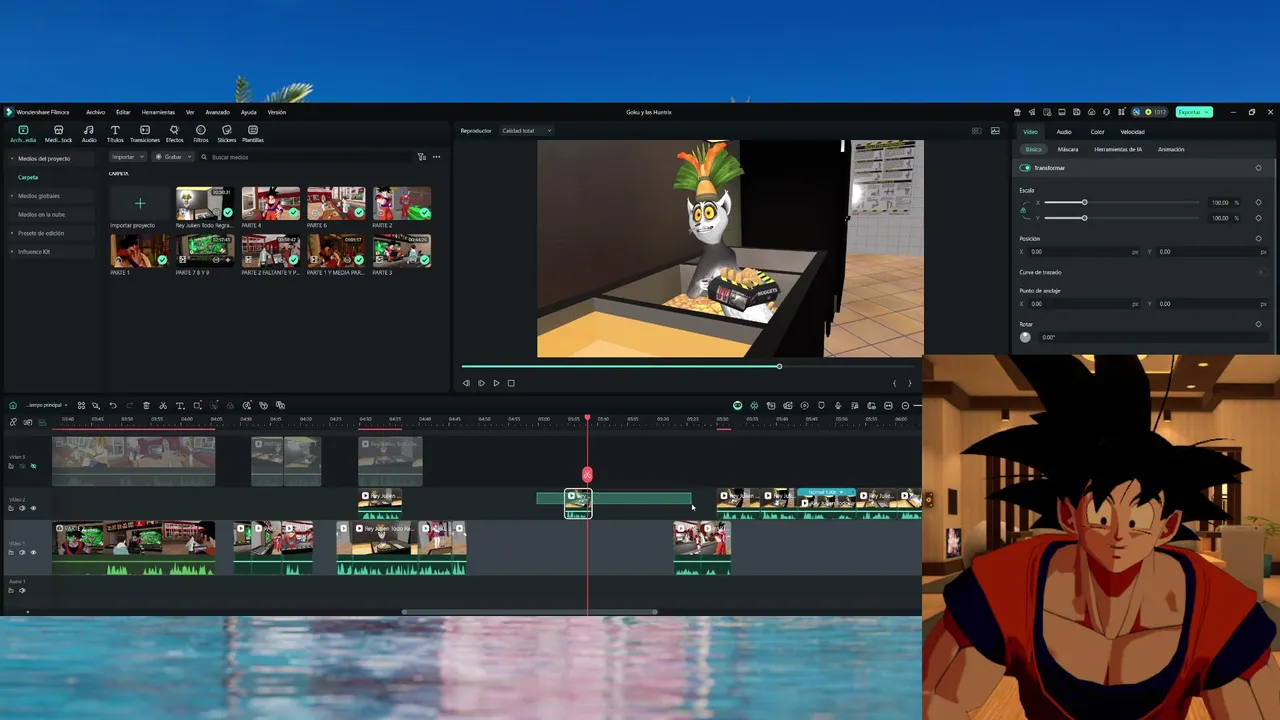Viewport: 1280px width, 720px height.
Task: Select the Animación sub-tab
Action: point(1171,149)
